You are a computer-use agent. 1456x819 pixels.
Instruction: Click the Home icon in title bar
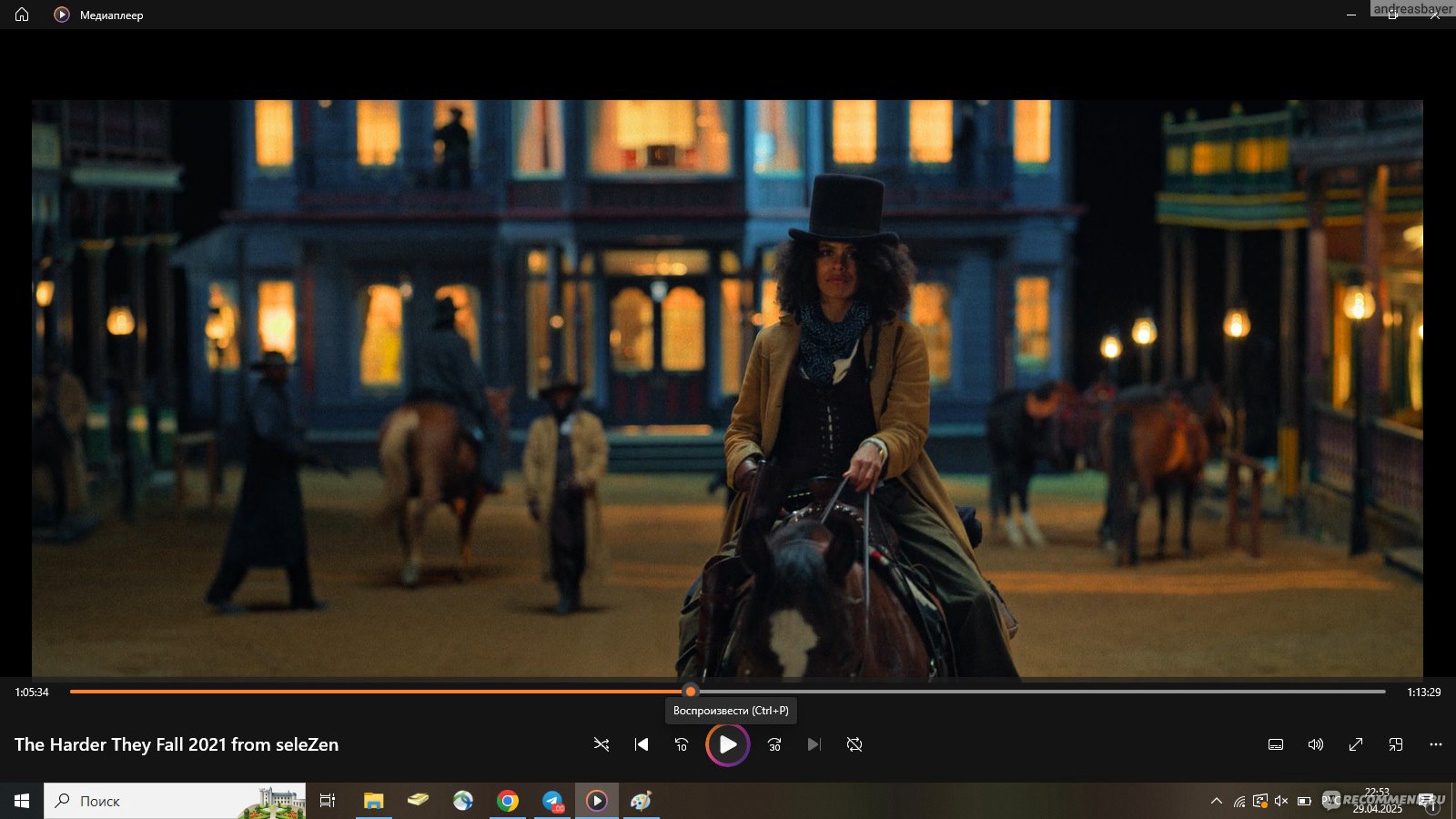click(22, 15)
